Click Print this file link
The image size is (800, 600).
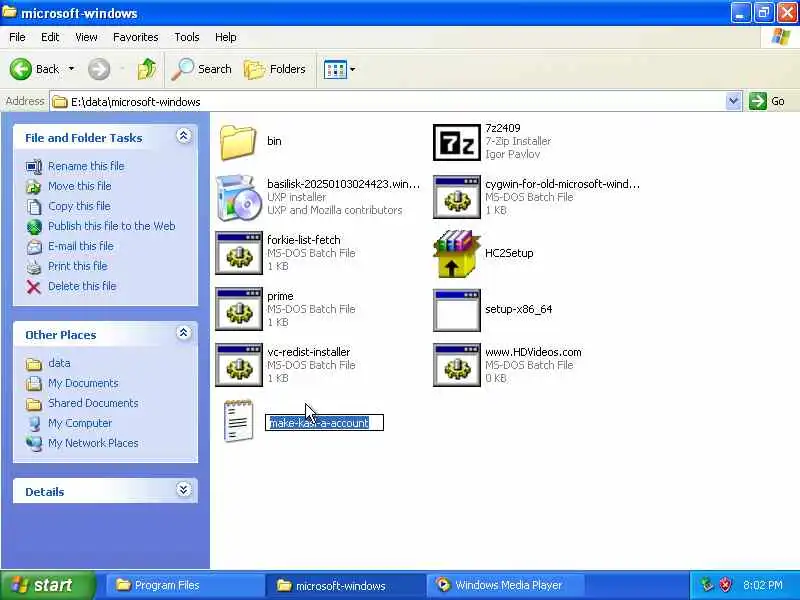(78, 266)
